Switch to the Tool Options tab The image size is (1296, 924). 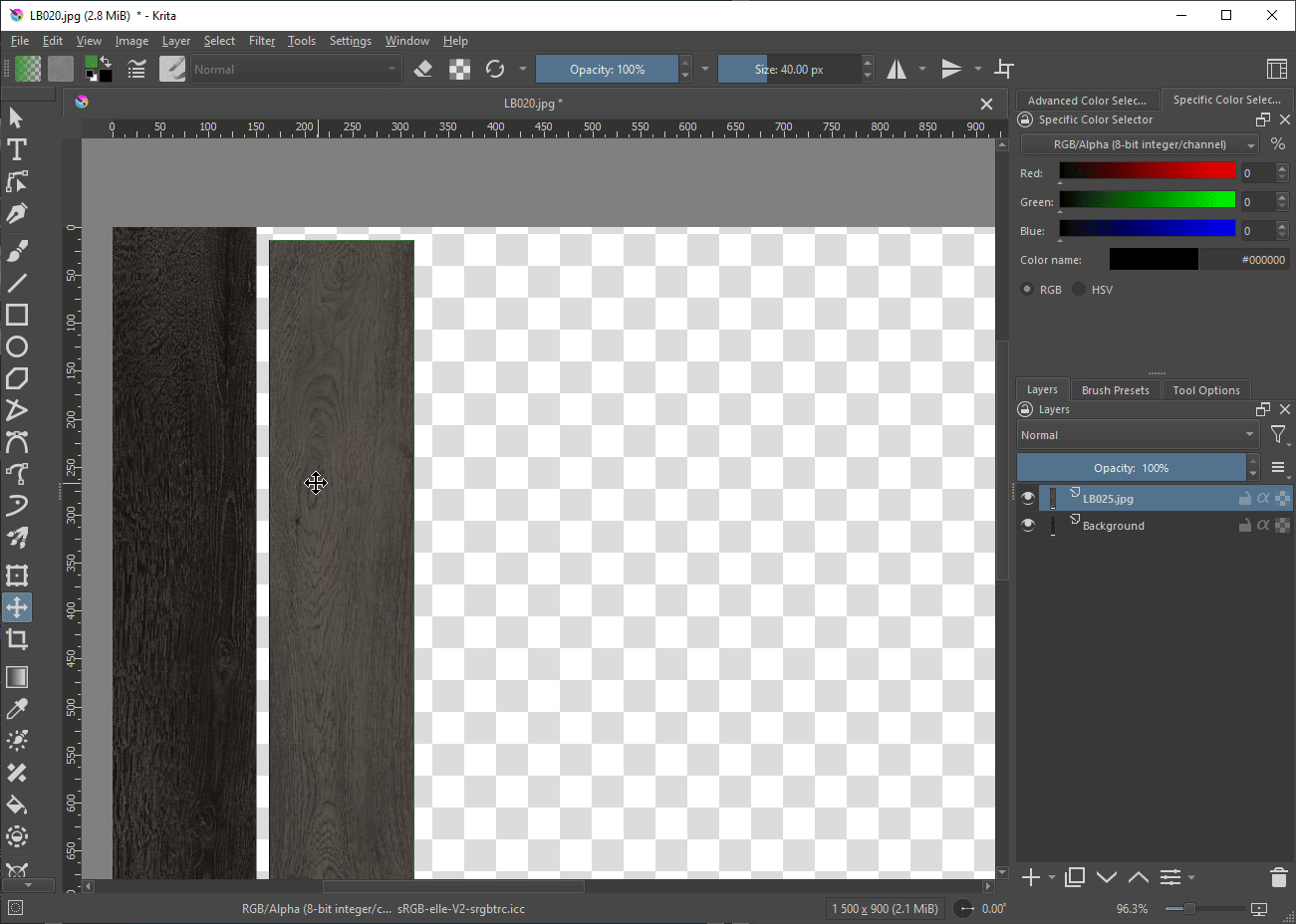(x=1205, y=390)
